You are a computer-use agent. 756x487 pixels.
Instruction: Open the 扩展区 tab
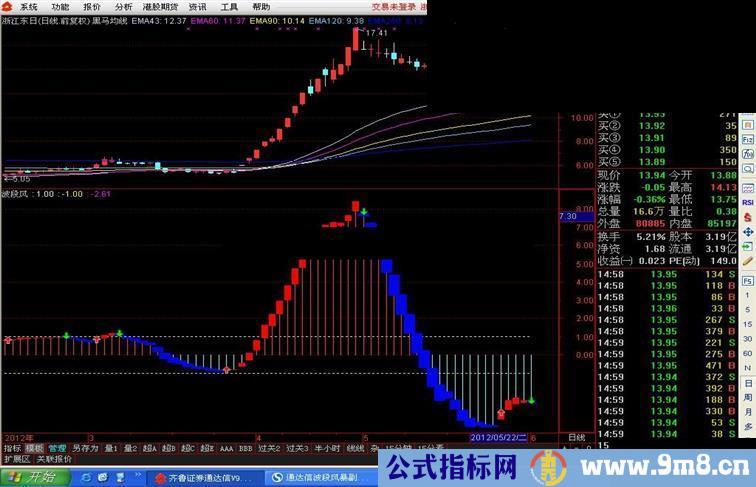[17, 459]
